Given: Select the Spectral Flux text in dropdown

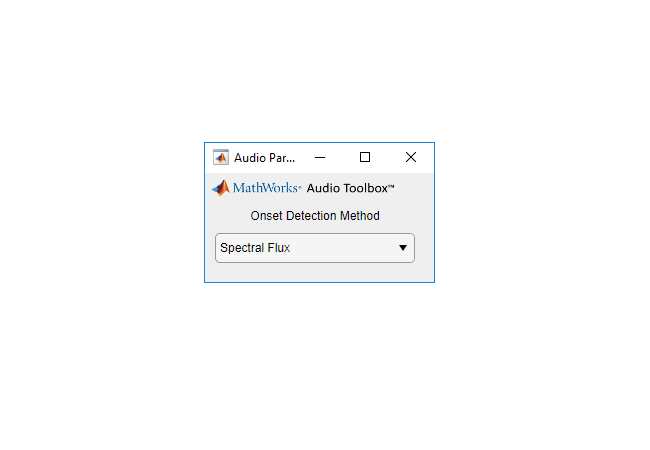Looking at the screenshot, I should tap(255, 248).
